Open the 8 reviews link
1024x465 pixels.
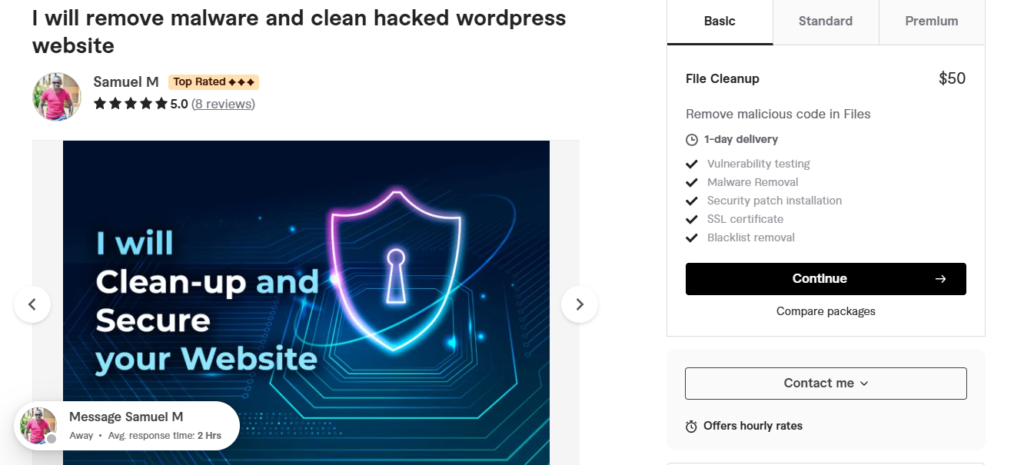click(x=223, y=104)
